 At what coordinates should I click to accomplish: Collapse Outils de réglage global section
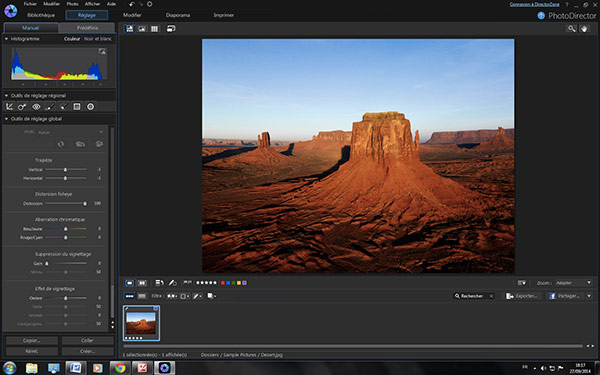(7, 119)
